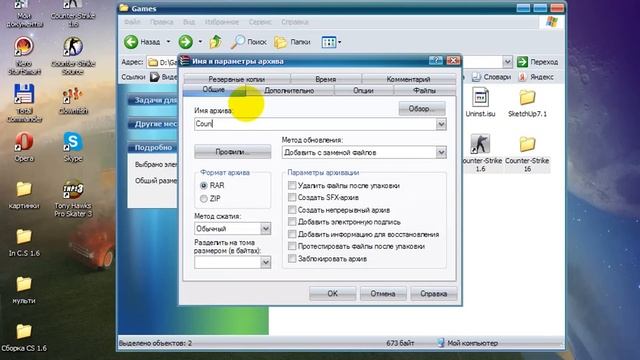The image size is (640, 360).
Task: Select the Counter-Strike 16 folder
Action: coord(527,153)
